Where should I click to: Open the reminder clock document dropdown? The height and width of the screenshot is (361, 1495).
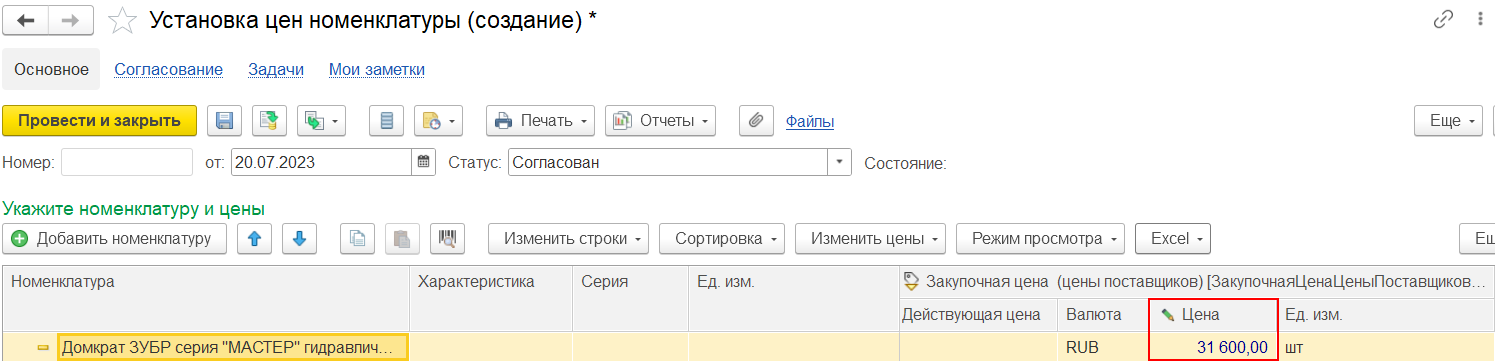click(438, 121)
